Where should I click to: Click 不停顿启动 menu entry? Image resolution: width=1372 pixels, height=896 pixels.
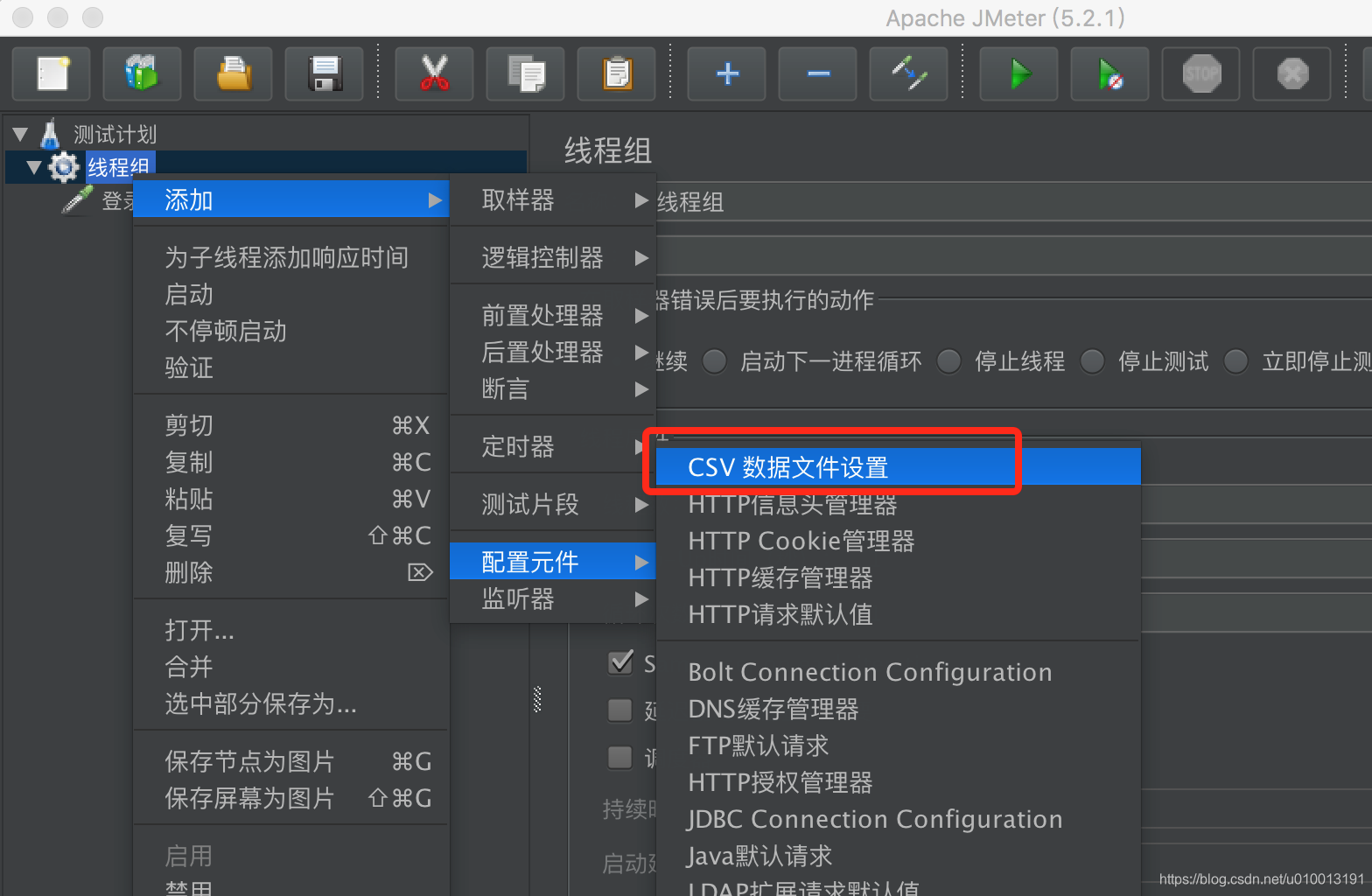click(291, 331)
